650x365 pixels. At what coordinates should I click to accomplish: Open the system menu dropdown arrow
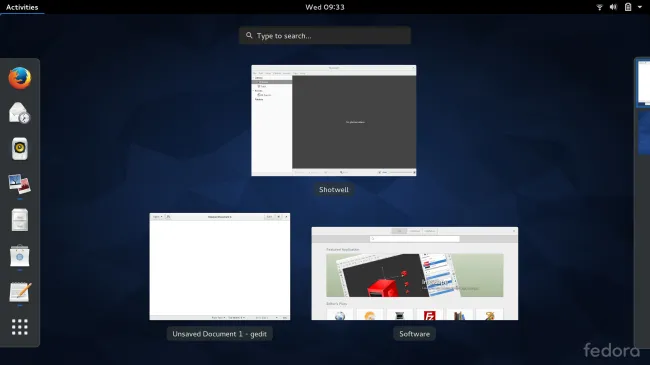coord(640,7)
